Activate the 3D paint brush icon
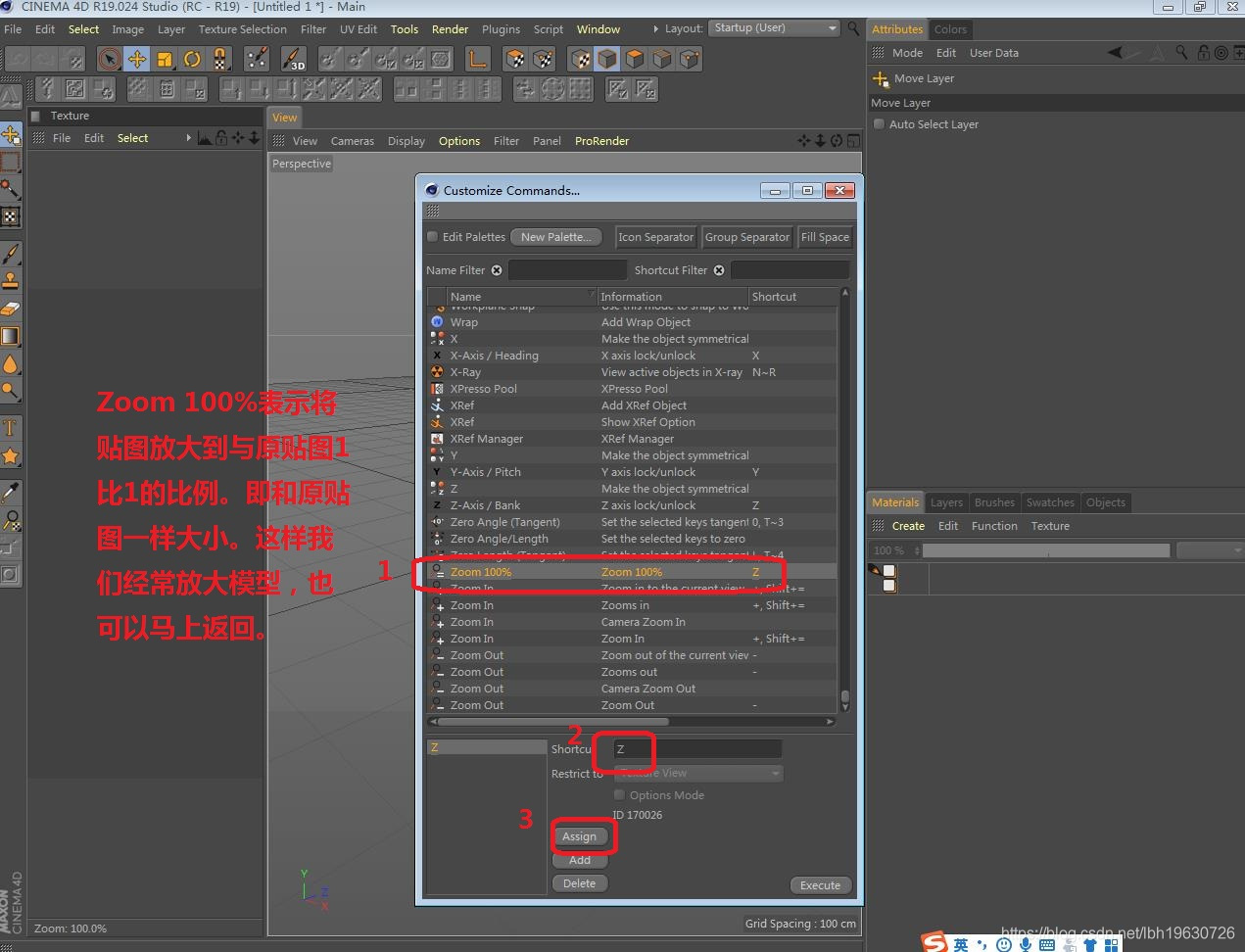The image size is (1245, 952). [x=294, y=60]
